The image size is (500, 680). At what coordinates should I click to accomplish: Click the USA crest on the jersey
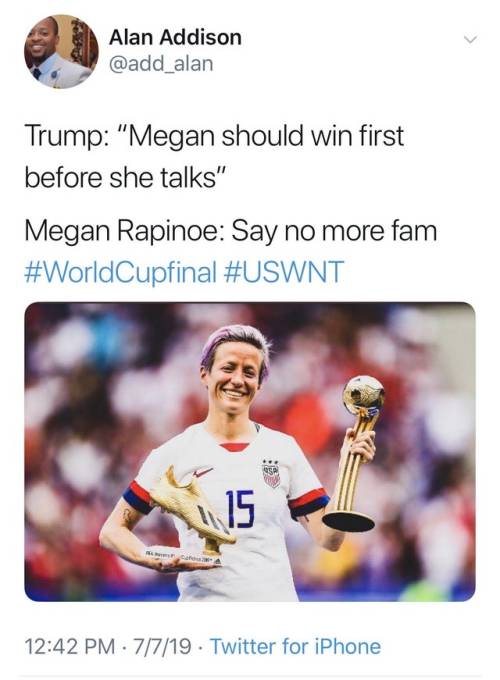[271, 476]
